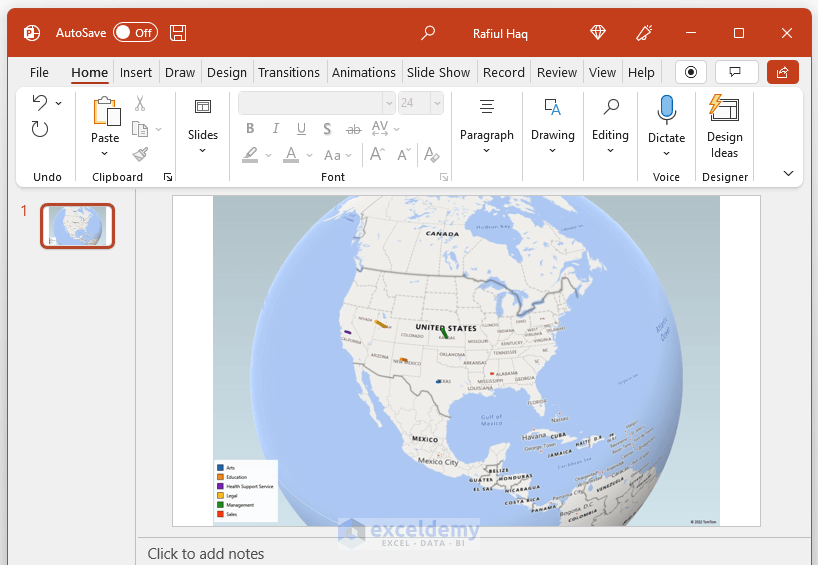Image resolution: width=818 pixels, height=565 pixels.
Task: Click the Rafiul Haq account name
Action: (x=500, y=34)
